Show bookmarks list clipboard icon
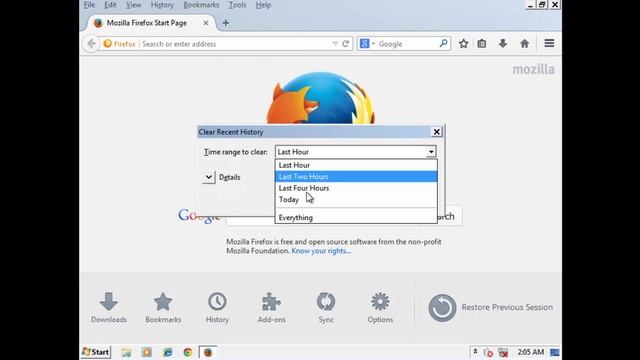The height and width of the screenshot is (360, 640). [482, 43]
